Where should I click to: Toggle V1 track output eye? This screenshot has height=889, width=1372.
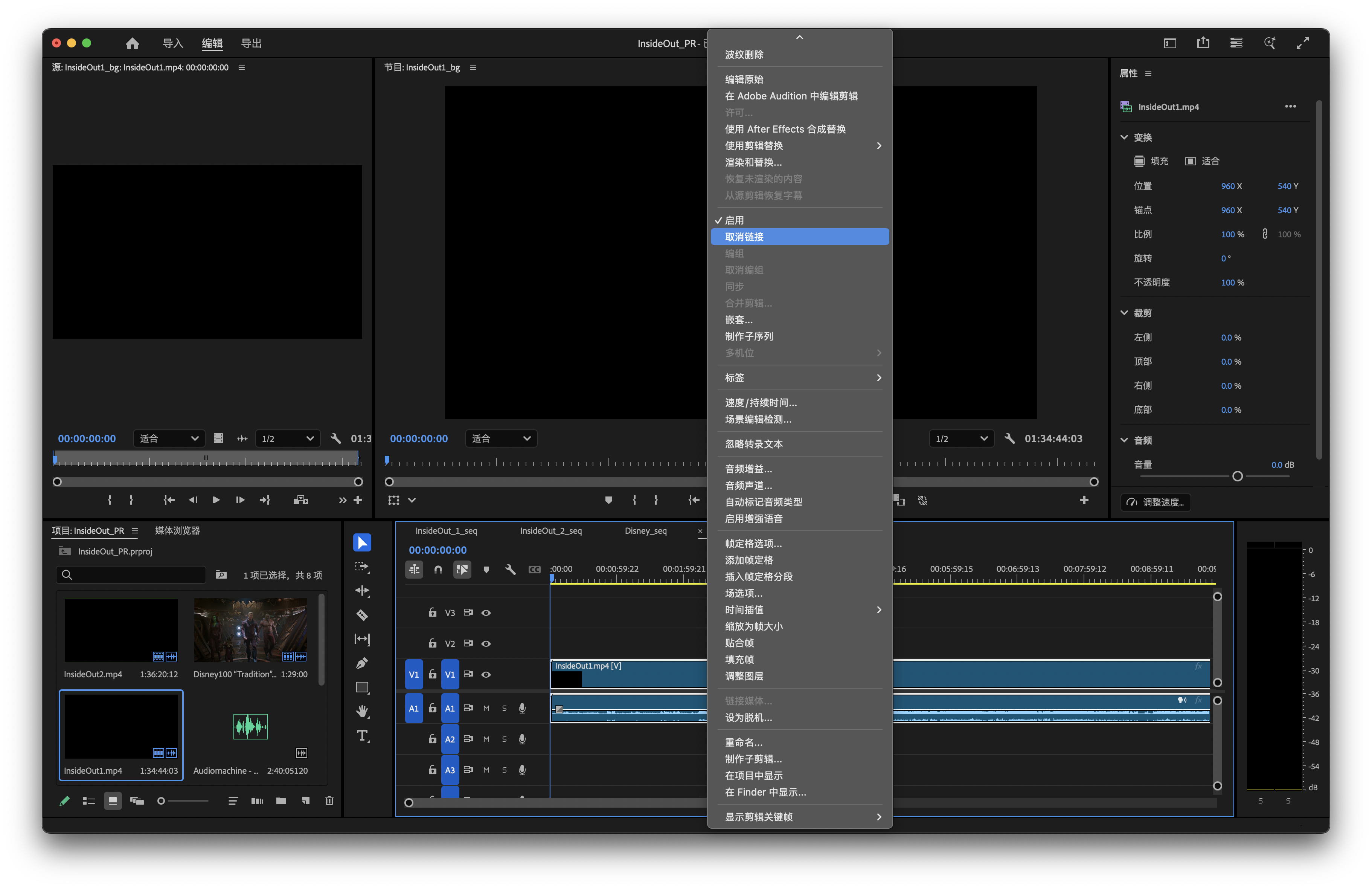486,674
